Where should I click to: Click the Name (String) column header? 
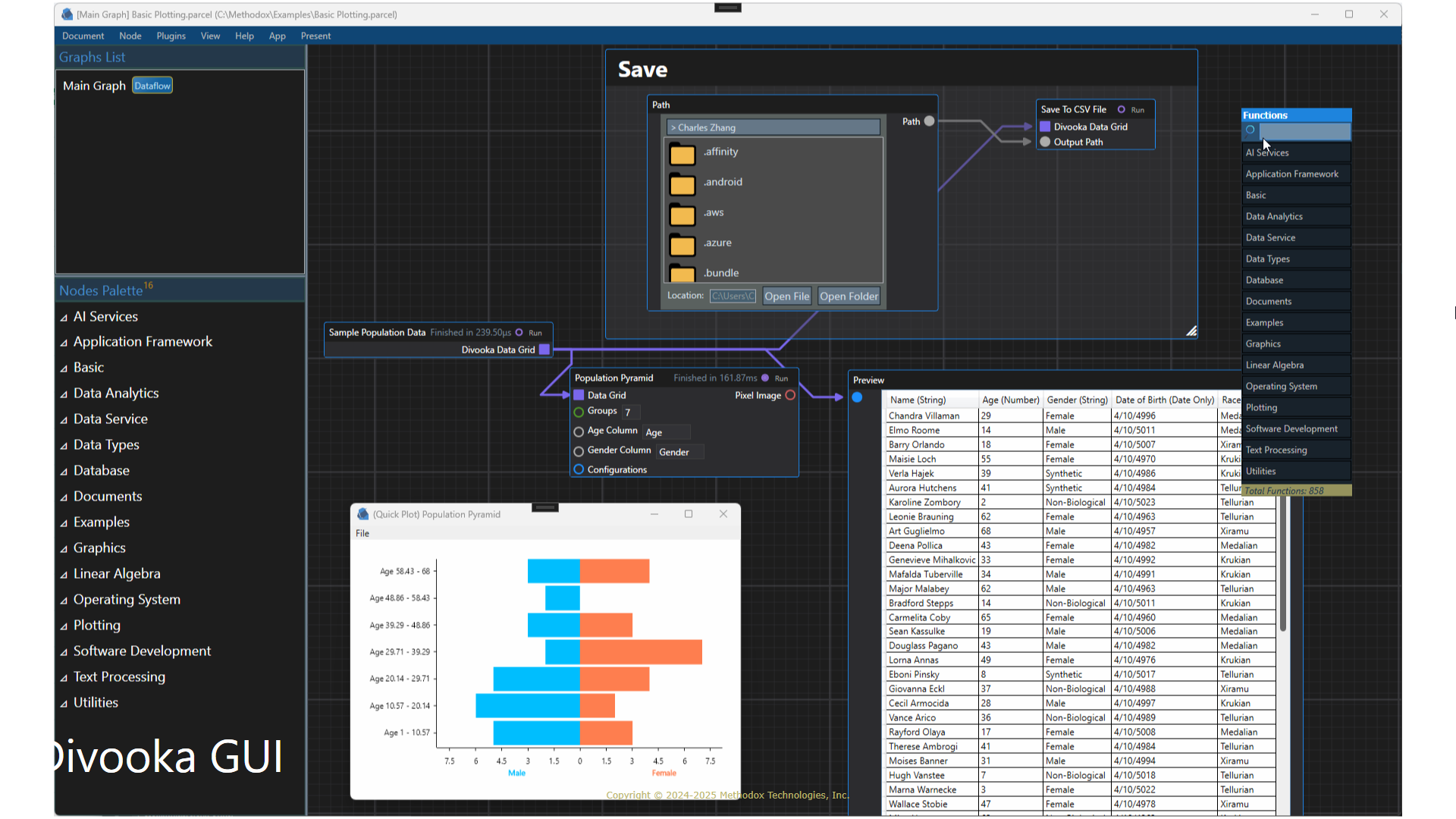tap(931, 400)
